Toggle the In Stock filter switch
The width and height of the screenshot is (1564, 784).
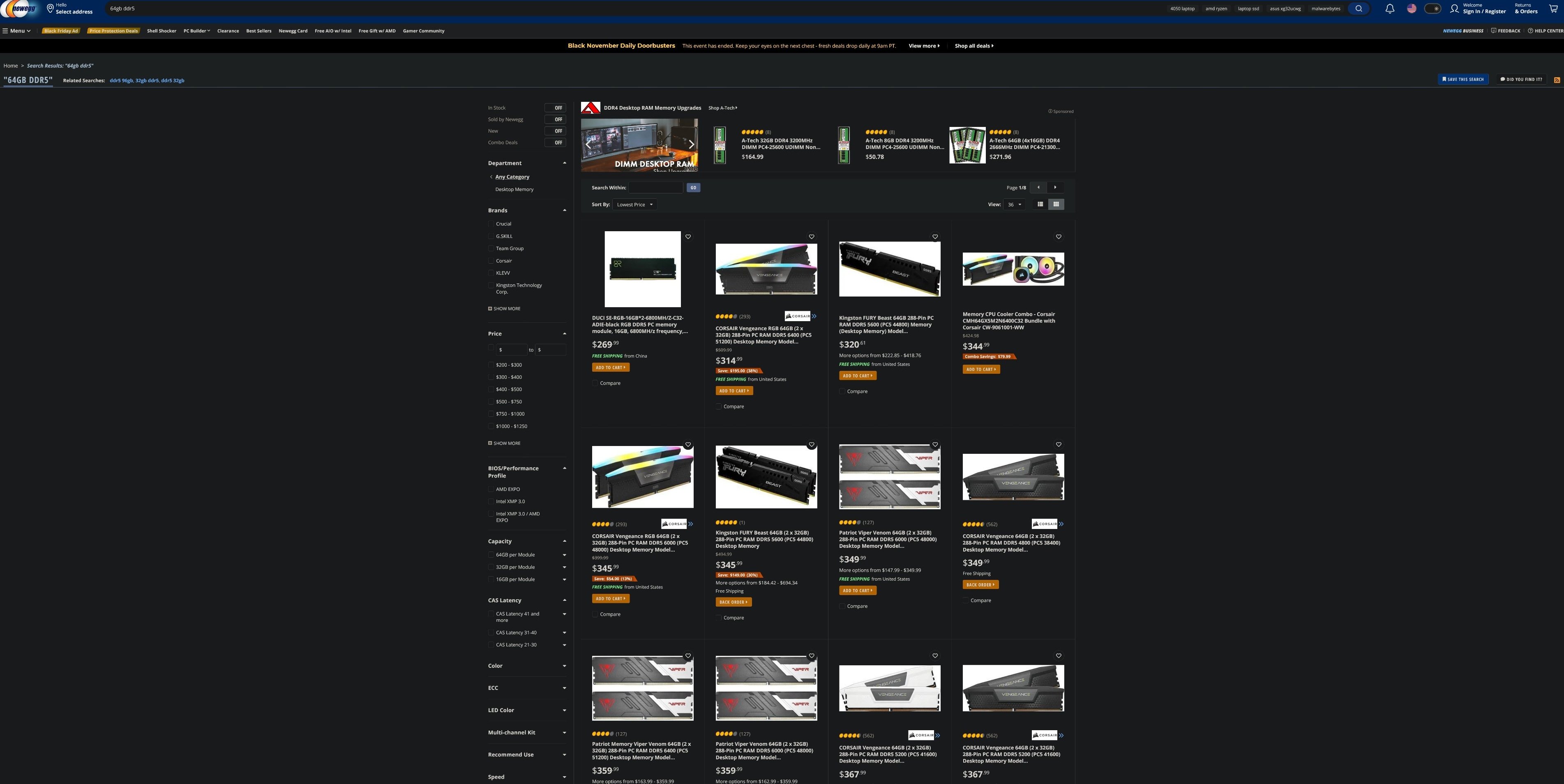click(555, 108)
